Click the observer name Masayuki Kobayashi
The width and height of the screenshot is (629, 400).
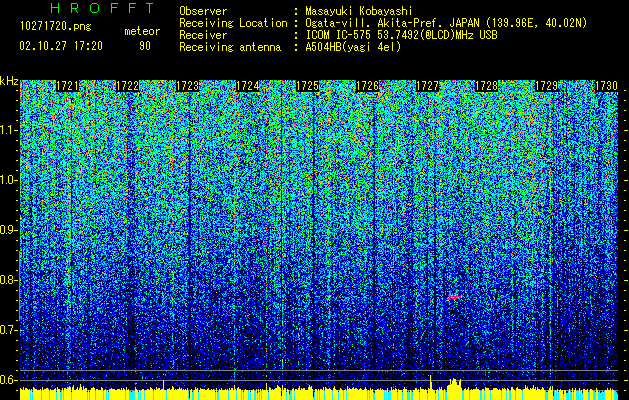point(359,11)
